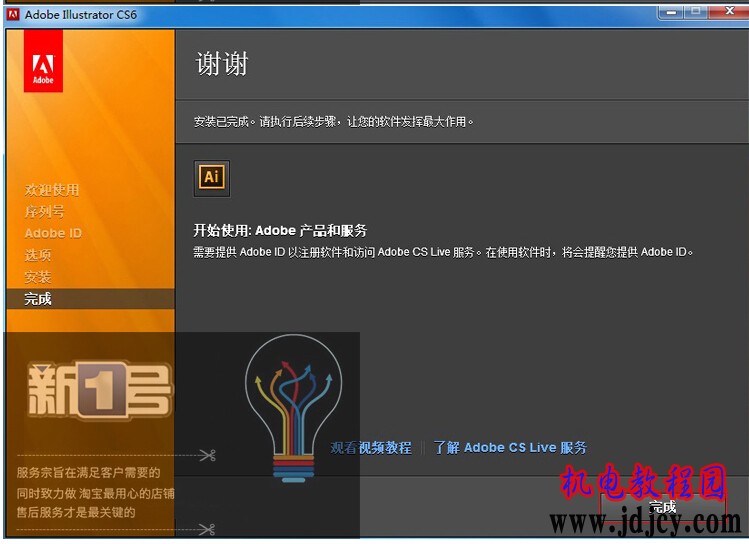Click the Ai Illustrator product icon

(212, 178)
